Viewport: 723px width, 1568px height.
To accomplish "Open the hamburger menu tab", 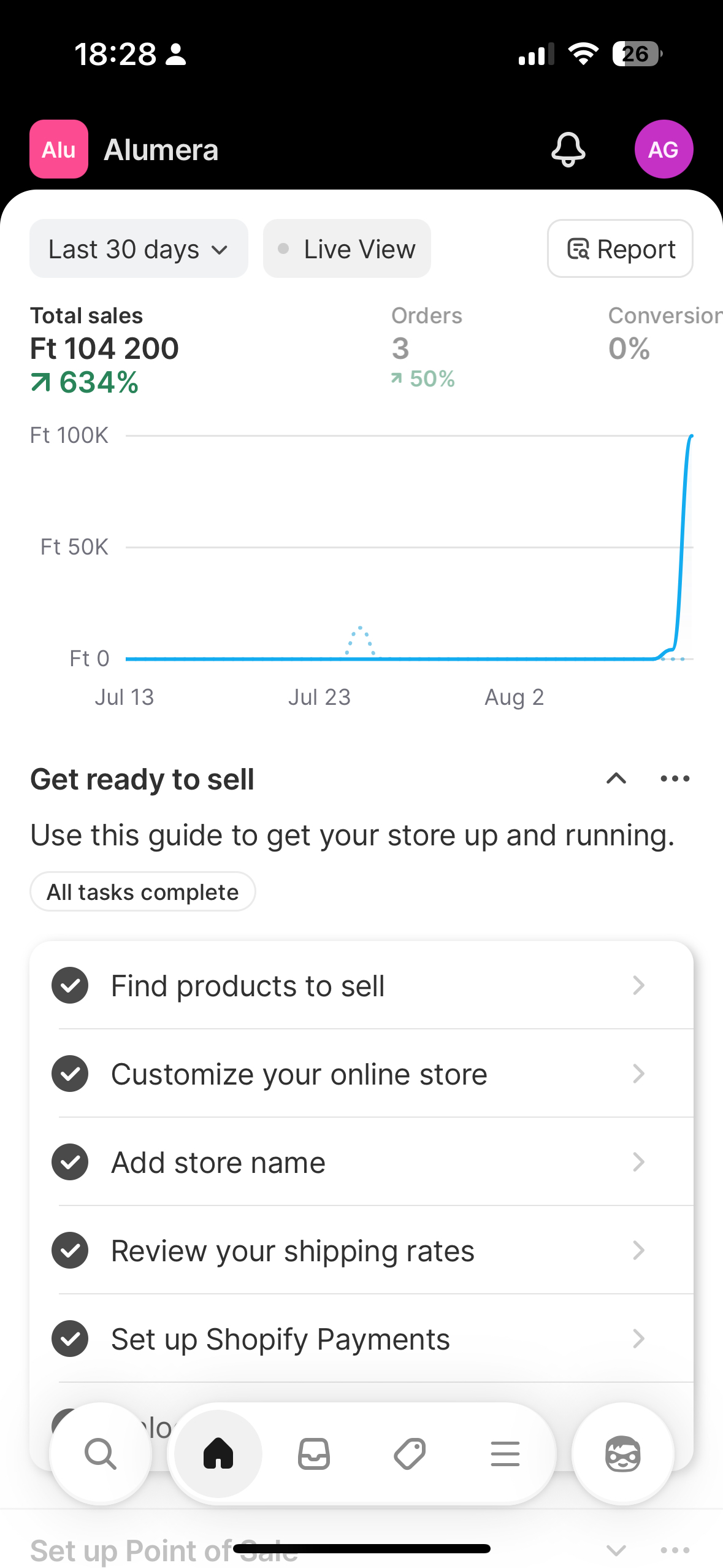I will [505, 1453].
